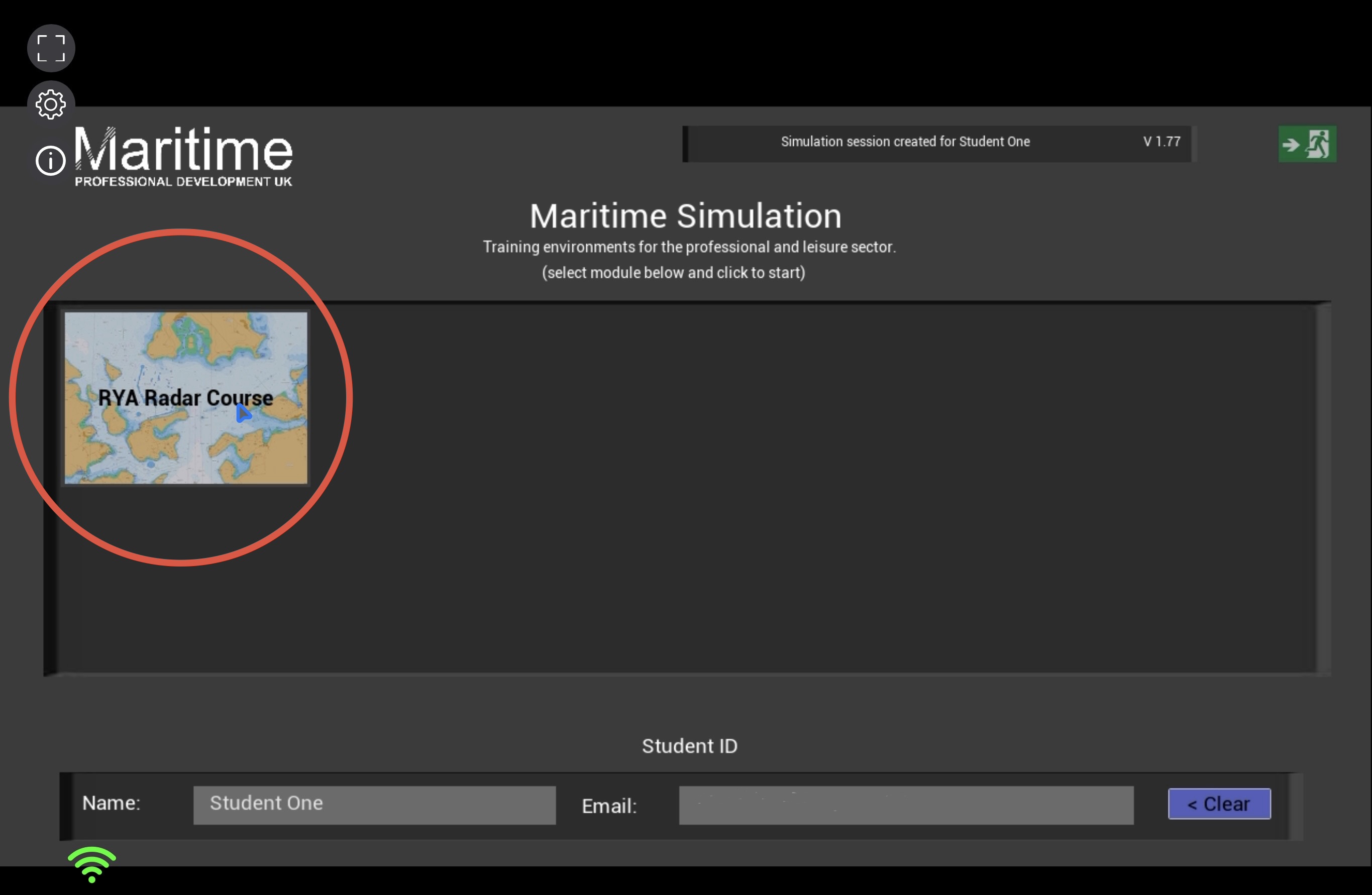Click the simulation session created status message

pyautogui.click(x=905, y=142)
